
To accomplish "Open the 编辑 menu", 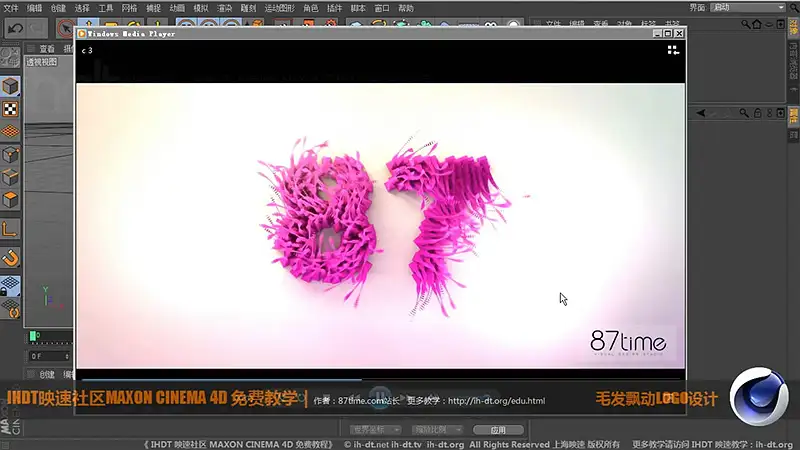I will click(35, 8).
